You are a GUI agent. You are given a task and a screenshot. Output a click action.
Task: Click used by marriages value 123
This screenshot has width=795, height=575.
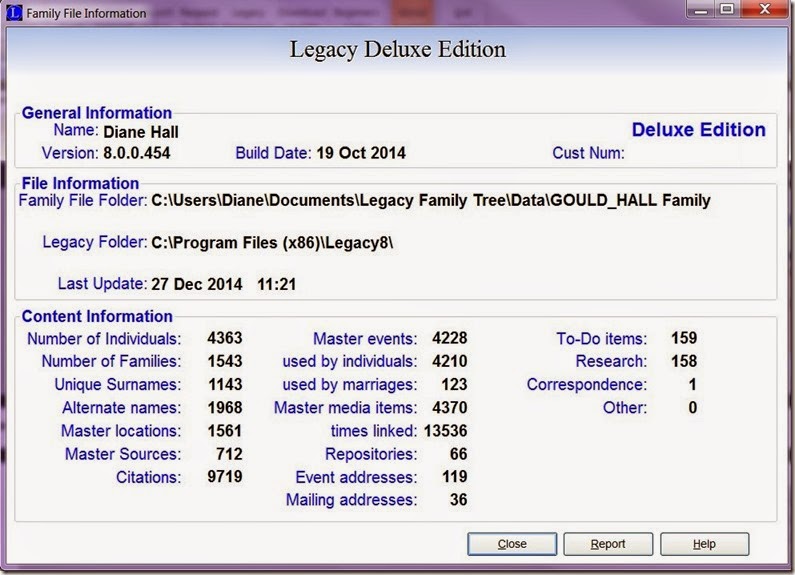[x=454, y=384]
